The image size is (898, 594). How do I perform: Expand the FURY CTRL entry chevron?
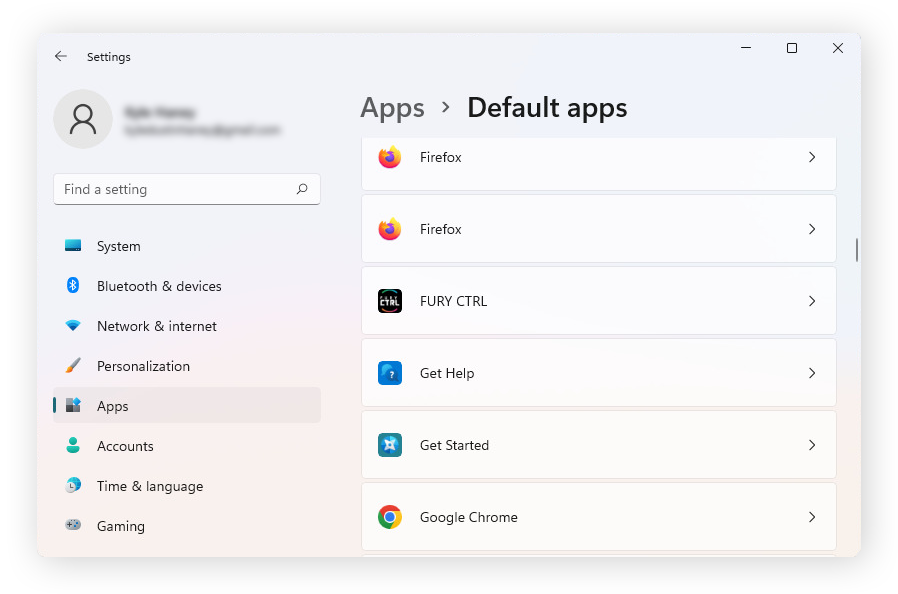coord(812,300)
